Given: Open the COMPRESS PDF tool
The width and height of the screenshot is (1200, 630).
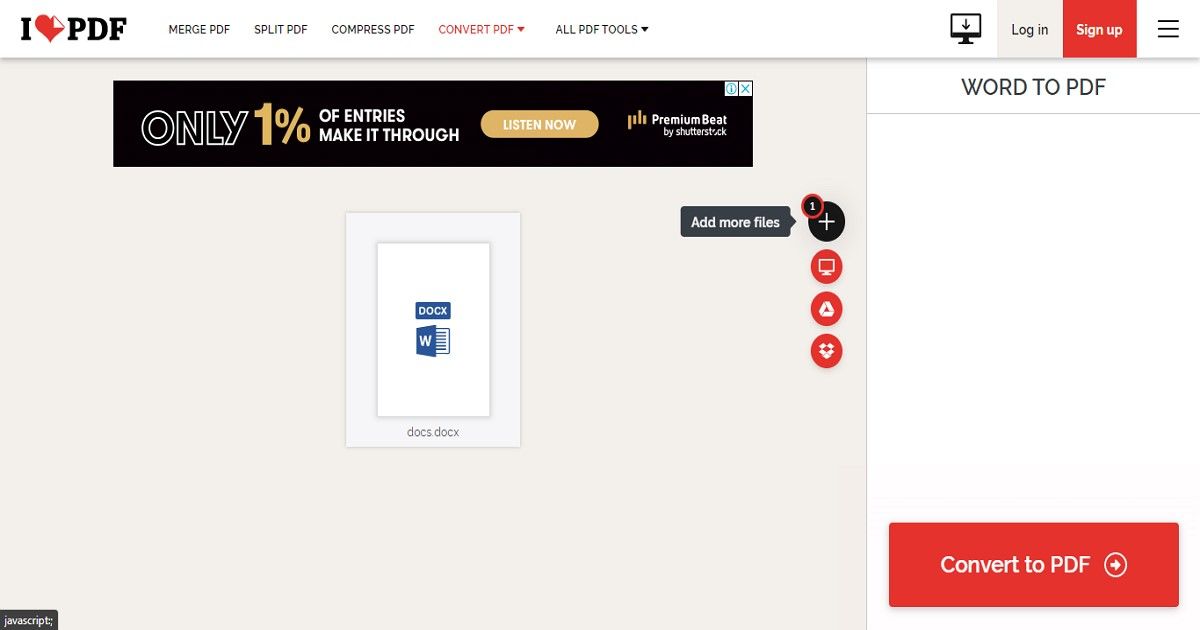Looking at the screenshot, I should point(373,30).
